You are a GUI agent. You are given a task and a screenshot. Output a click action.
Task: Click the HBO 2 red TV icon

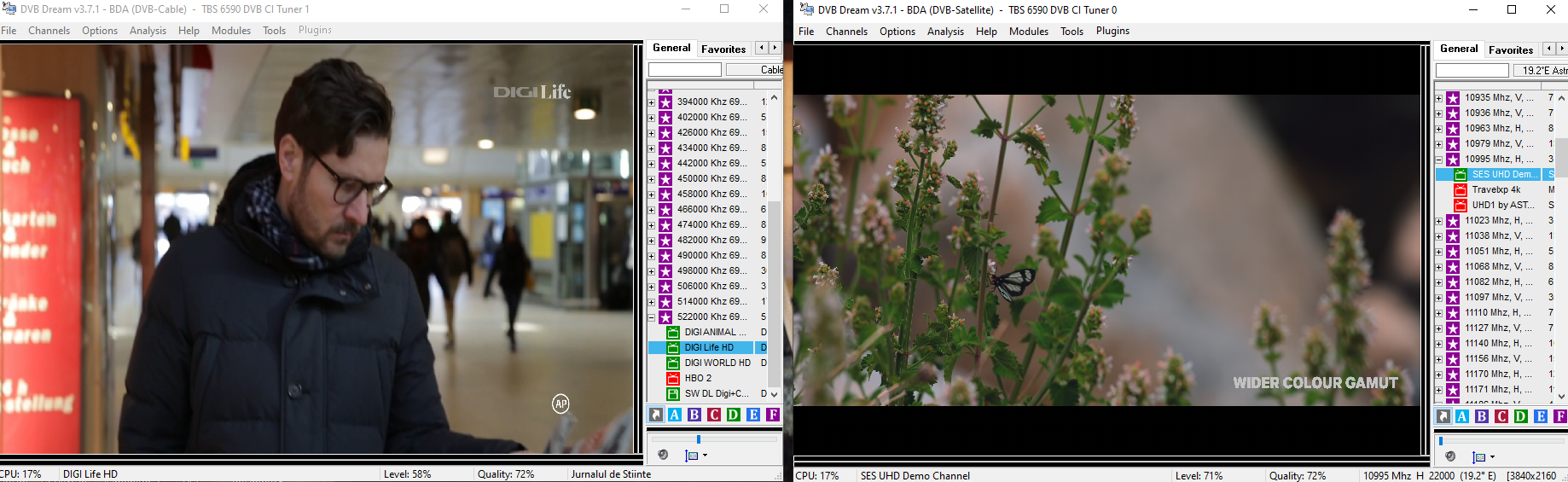673,378
